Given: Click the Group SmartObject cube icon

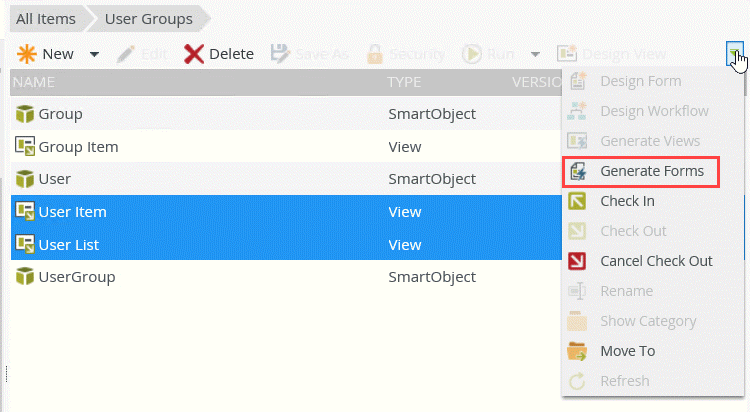Looking at the screenshot, I should tap(25, 114).
